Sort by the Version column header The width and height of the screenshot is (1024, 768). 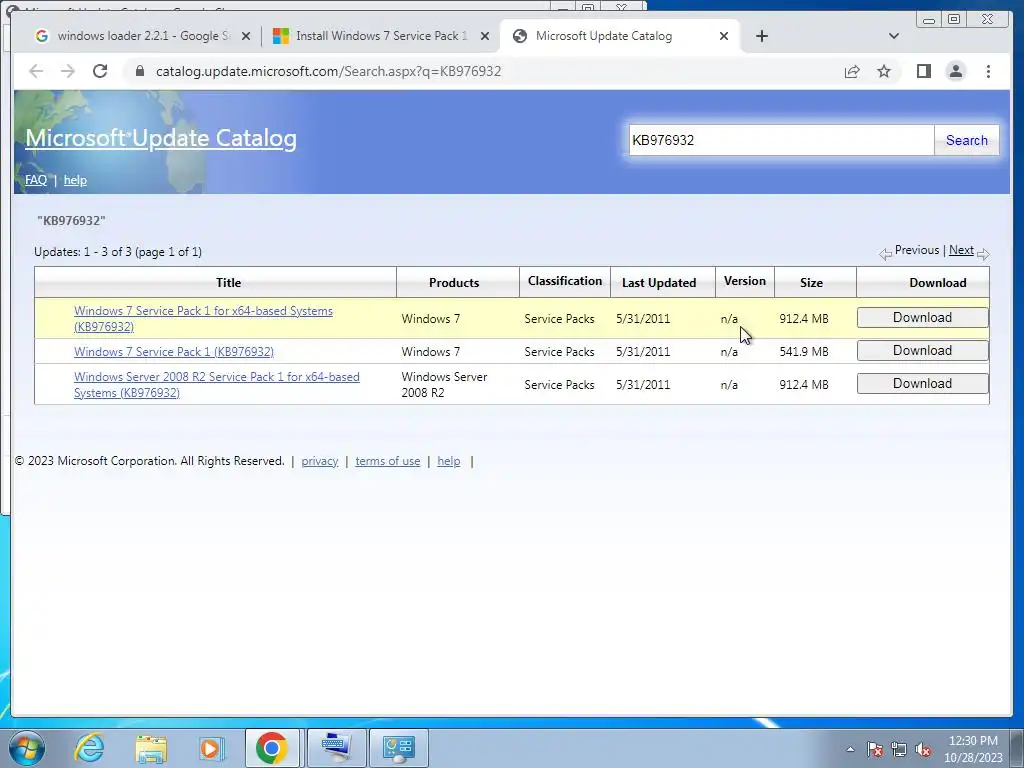click(x=744, y=281)
